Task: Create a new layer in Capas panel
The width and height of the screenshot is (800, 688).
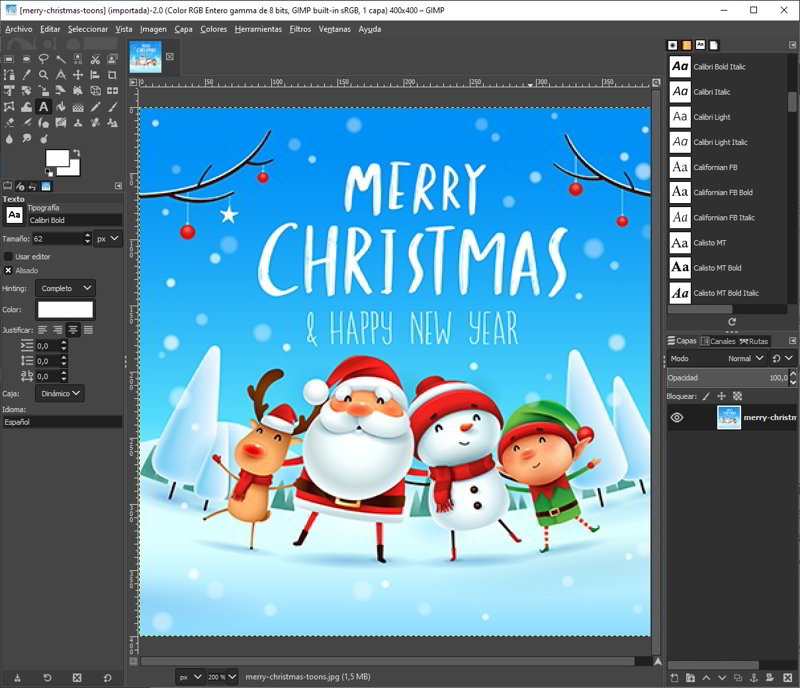Action: tap(675, 679)
